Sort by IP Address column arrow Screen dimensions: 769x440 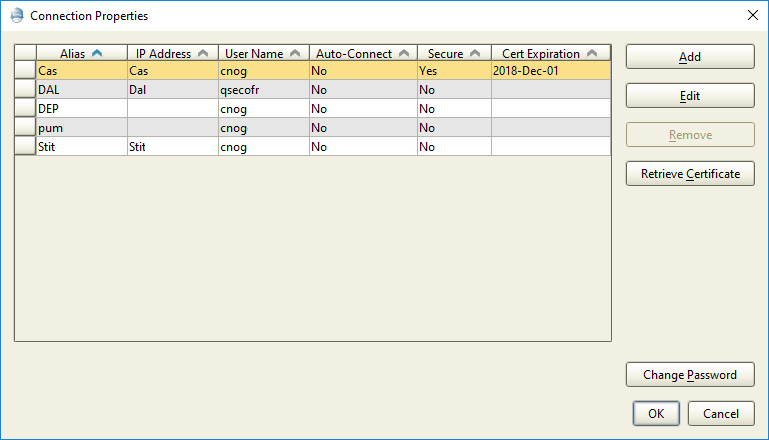click(203, 54)
